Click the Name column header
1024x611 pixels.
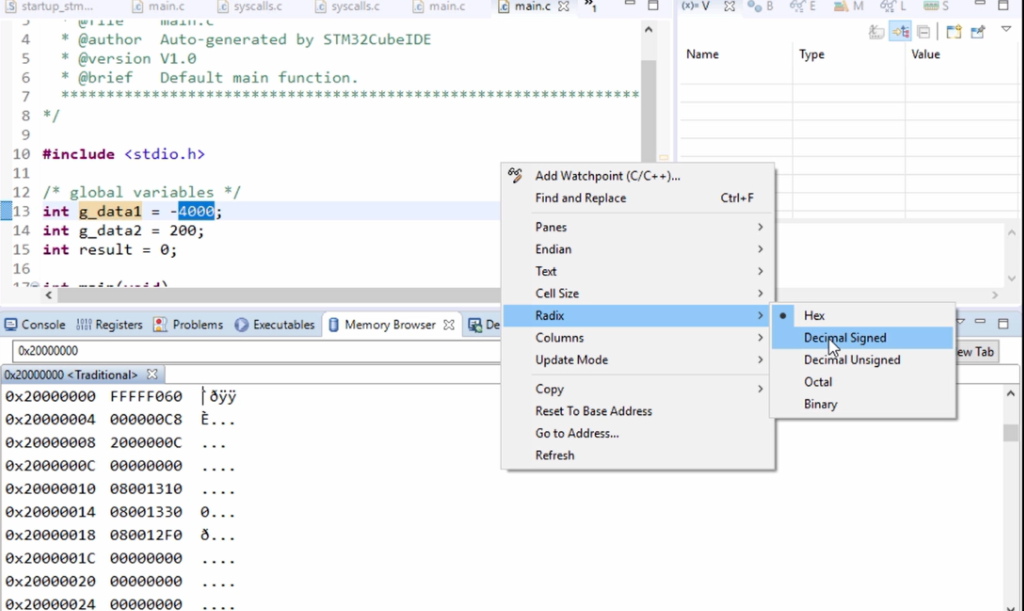coord(702,54)
